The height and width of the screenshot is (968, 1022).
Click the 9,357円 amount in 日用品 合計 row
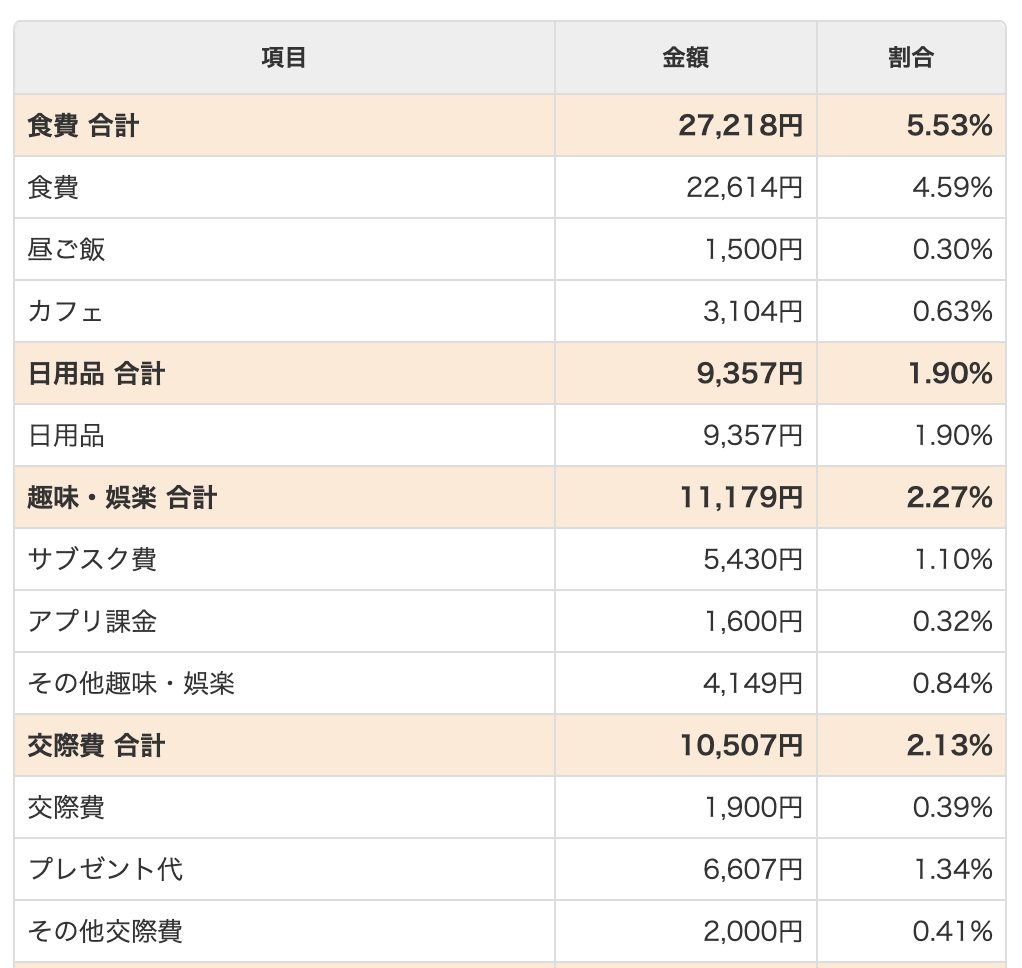point(749,374)
